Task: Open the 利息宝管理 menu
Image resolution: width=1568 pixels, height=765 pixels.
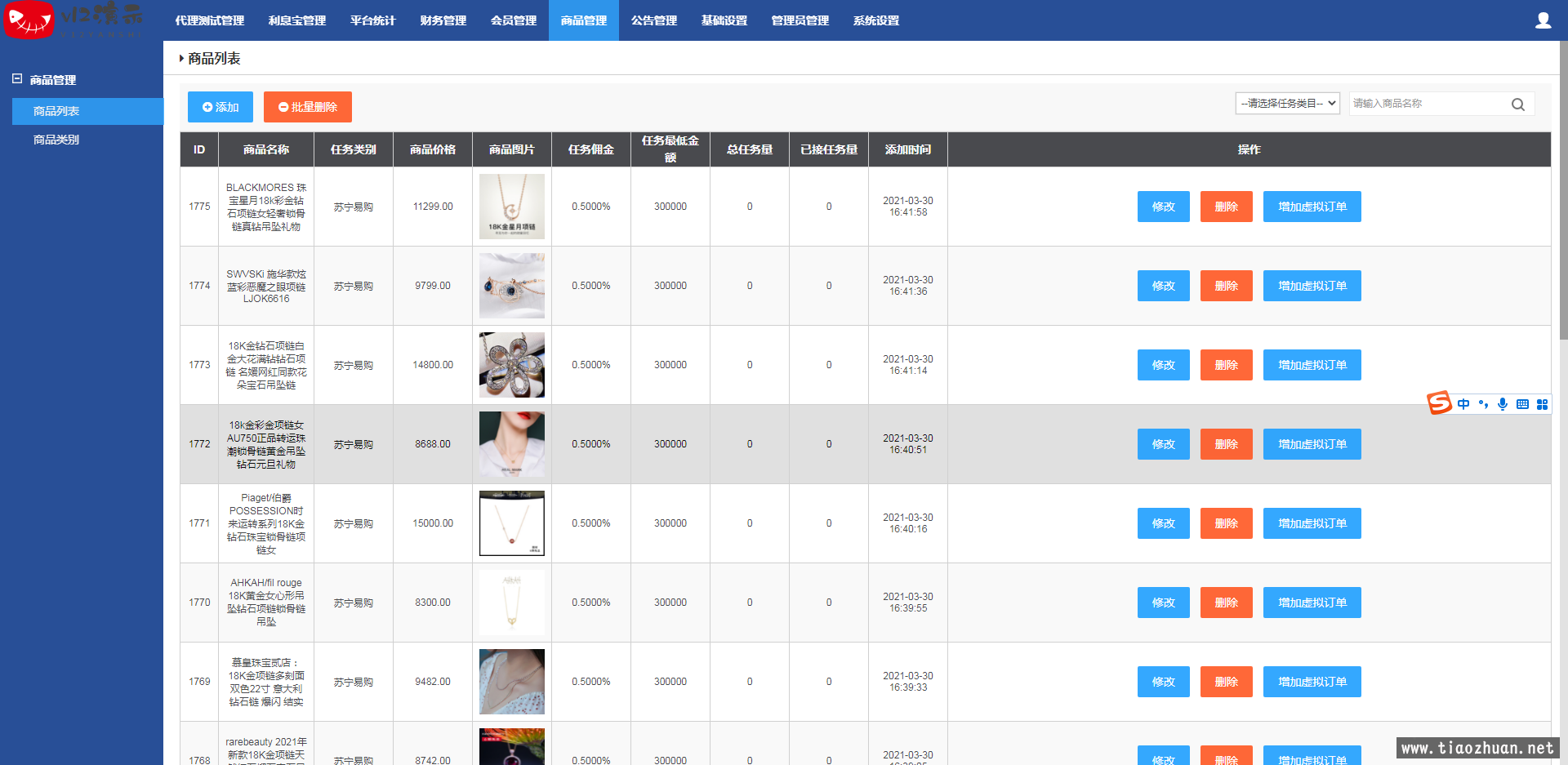Action: [x=297, y=20]
